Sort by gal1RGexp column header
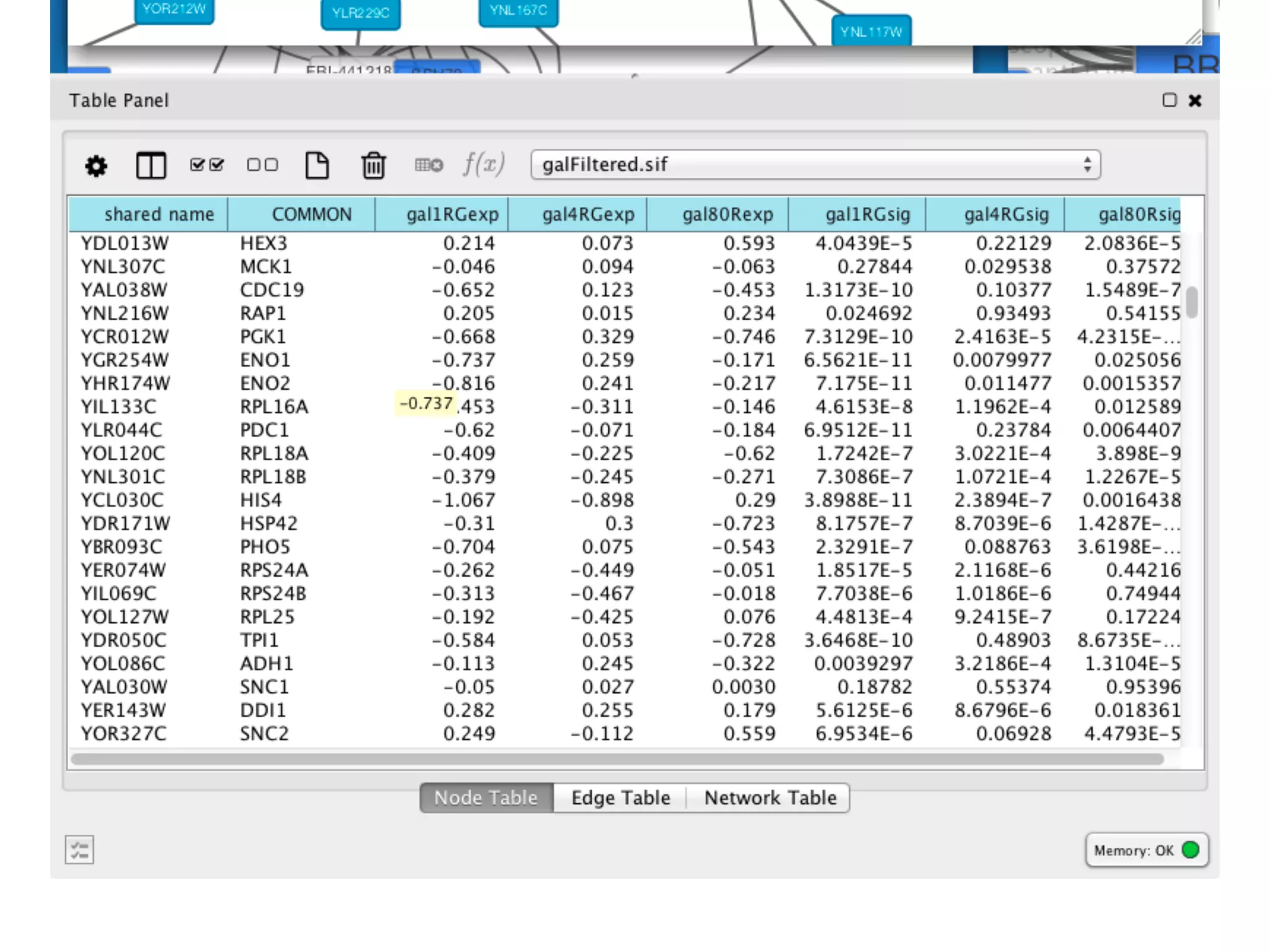 click(x=451, y=214)
